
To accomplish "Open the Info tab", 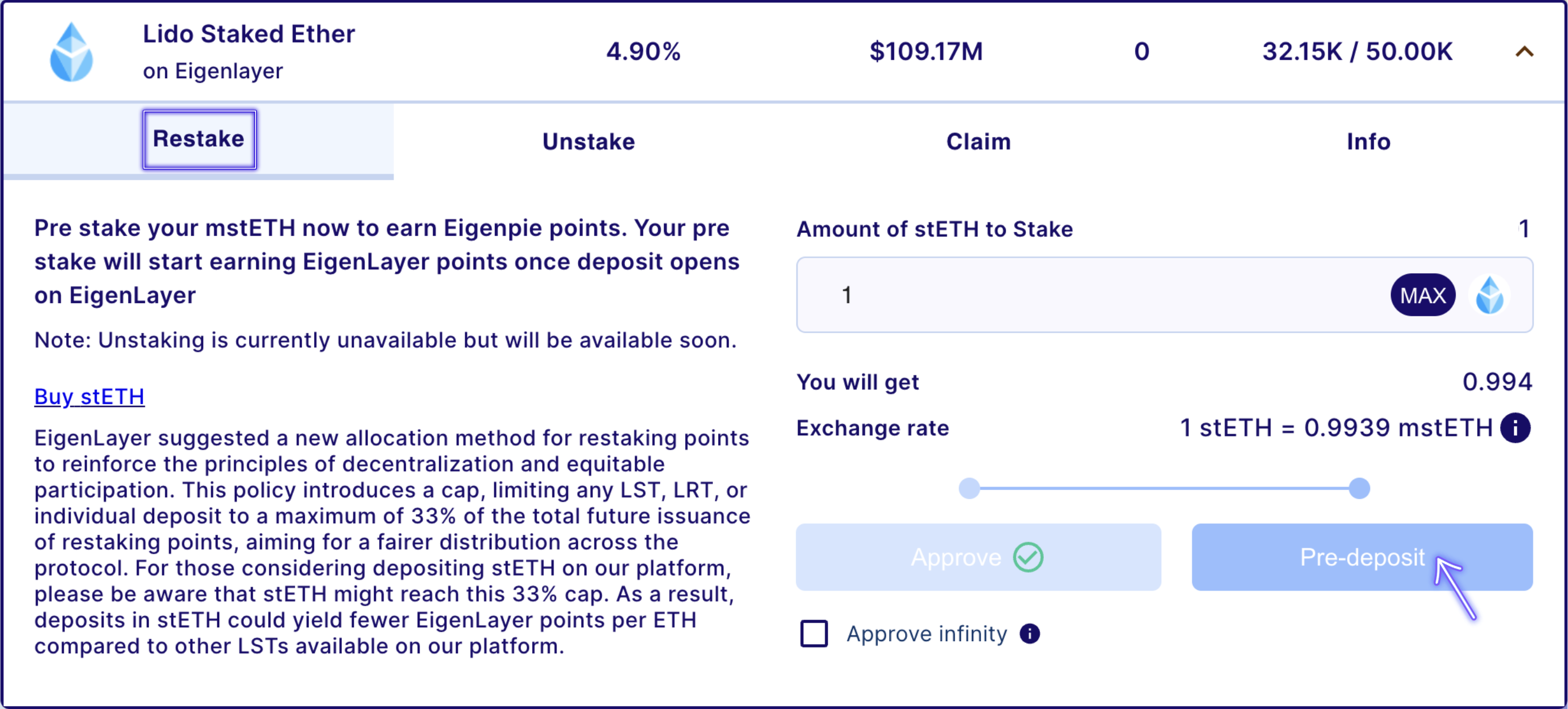I will [x=1368, y=141].
